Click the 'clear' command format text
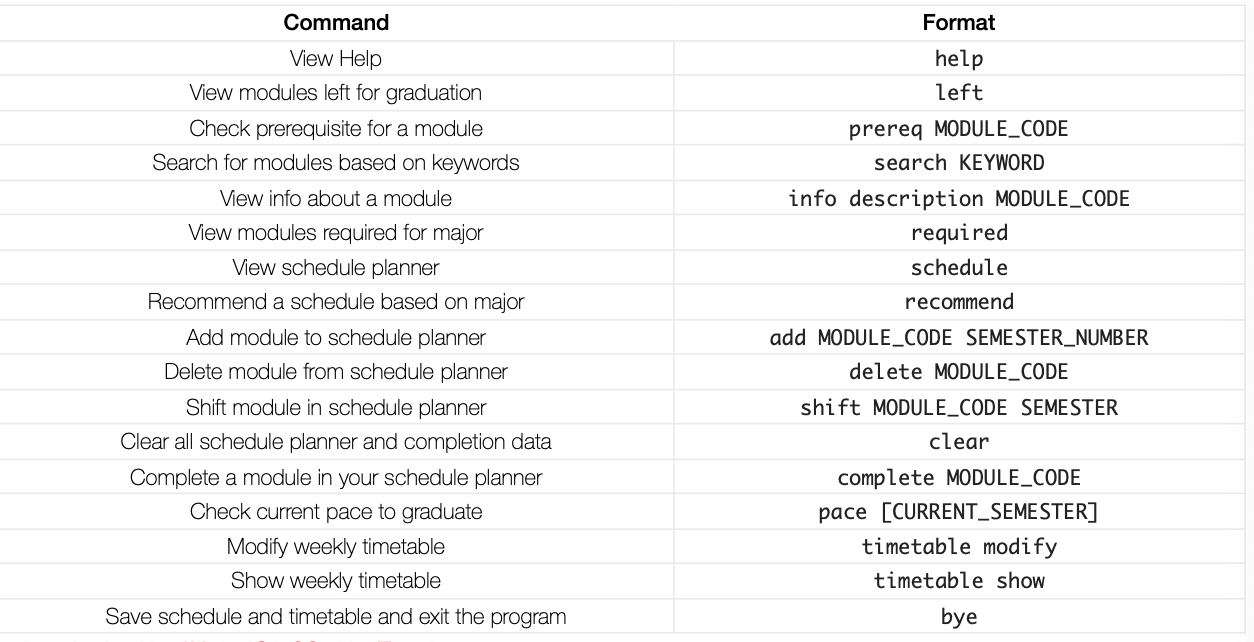1254x642 pixels. pyautogui.click(x=959, y=441)
